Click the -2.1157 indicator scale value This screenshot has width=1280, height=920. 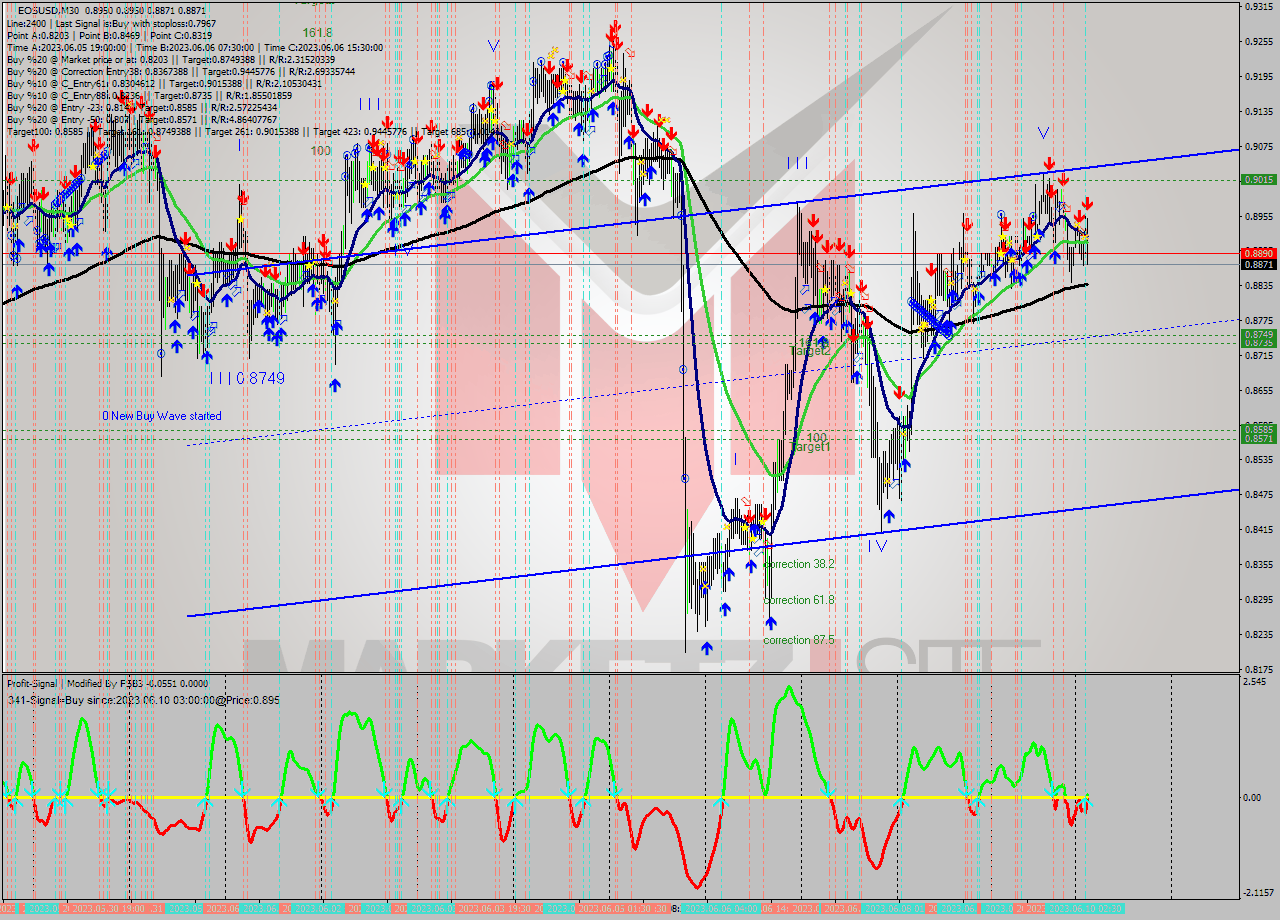point(1258,893)
